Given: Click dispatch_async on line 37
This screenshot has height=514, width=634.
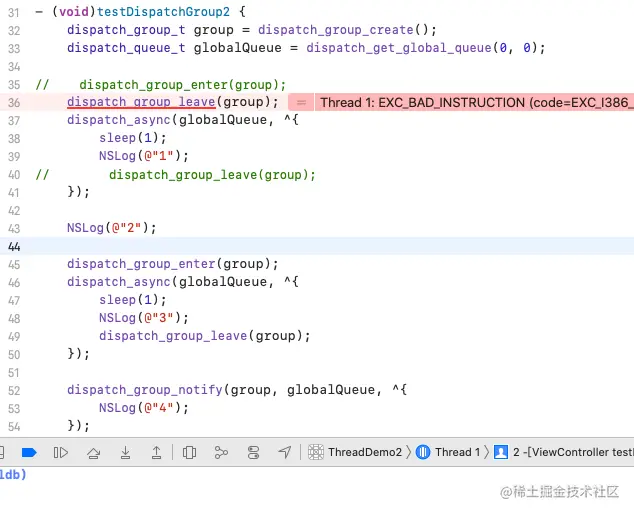Looking at the screenshot, I should click(119, 120).
